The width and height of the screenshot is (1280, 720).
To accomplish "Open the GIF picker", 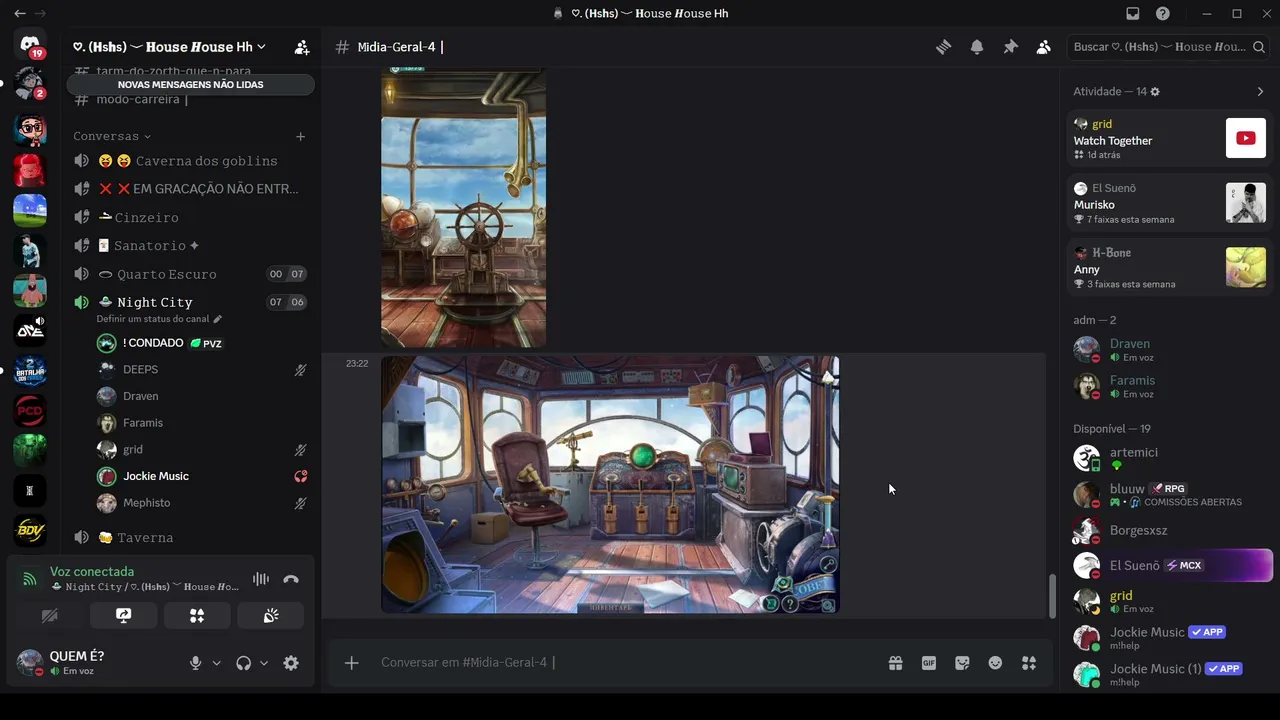I will pos(929,663).
